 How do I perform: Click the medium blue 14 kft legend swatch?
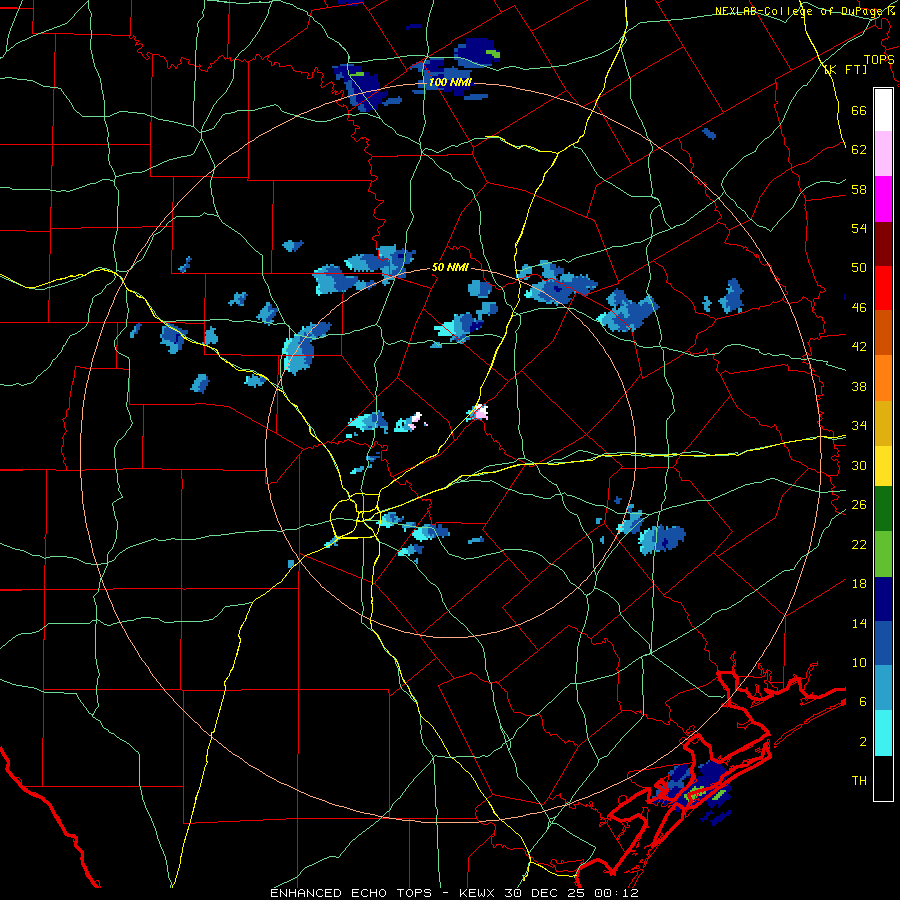coord(883,643)
